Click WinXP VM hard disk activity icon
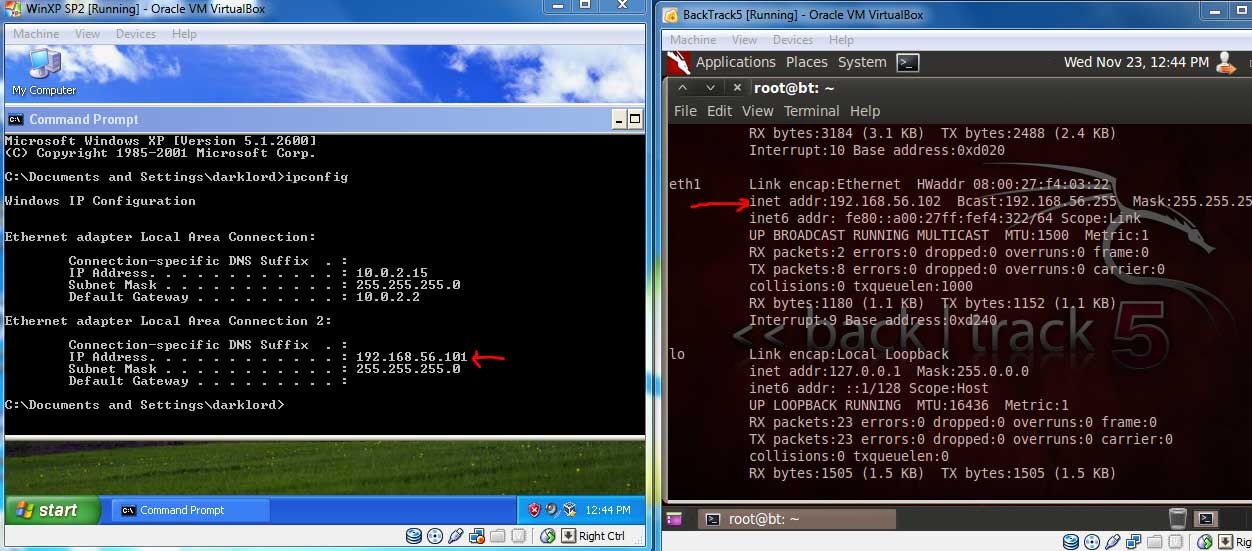This screenshot has width=1252, height=551. pyautogui.click(x=414, y=536)
